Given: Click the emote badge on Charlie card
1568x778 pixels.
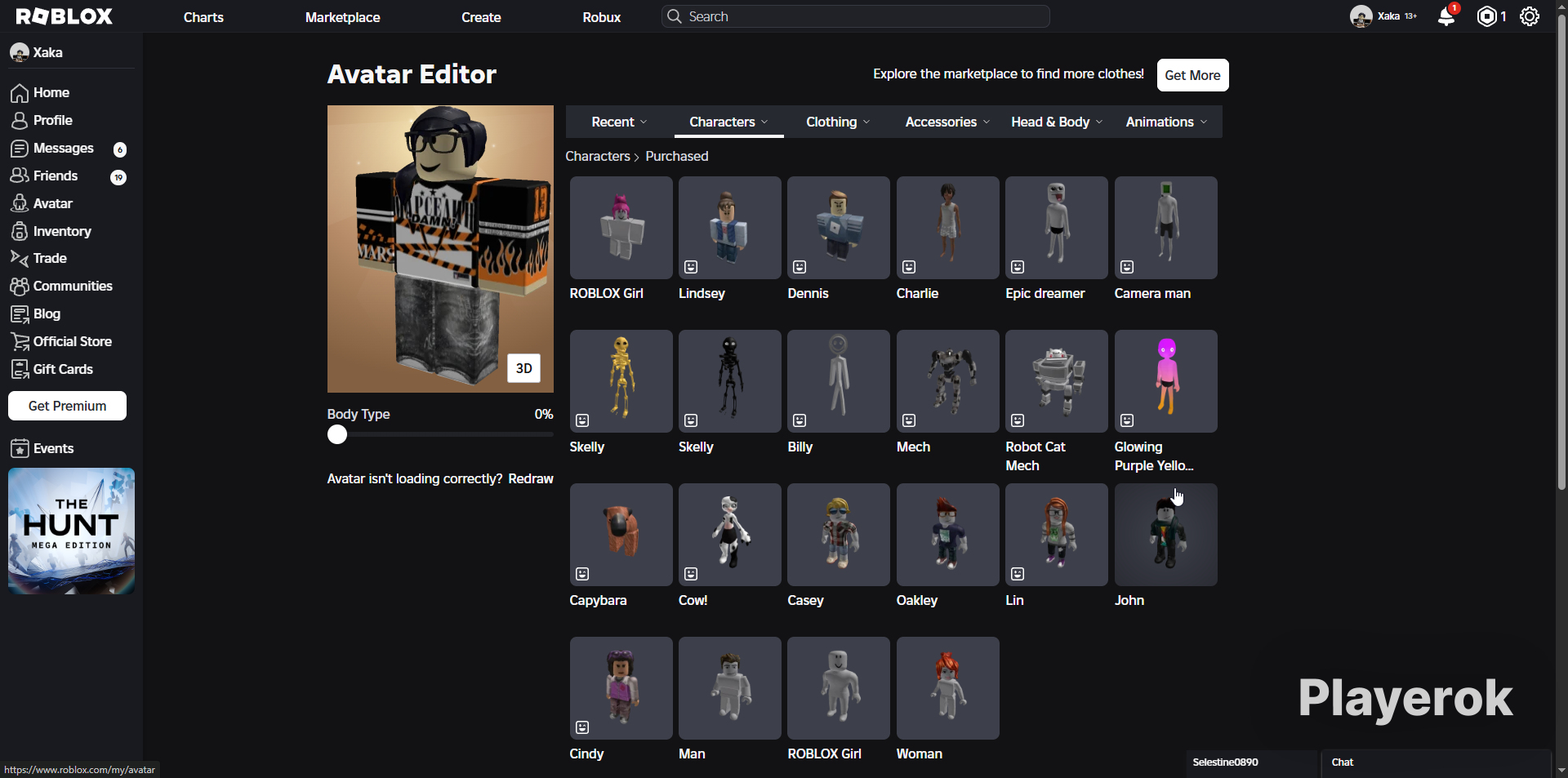Looking at the screenshot, I should pyautogui.click(x=909, y=267).
